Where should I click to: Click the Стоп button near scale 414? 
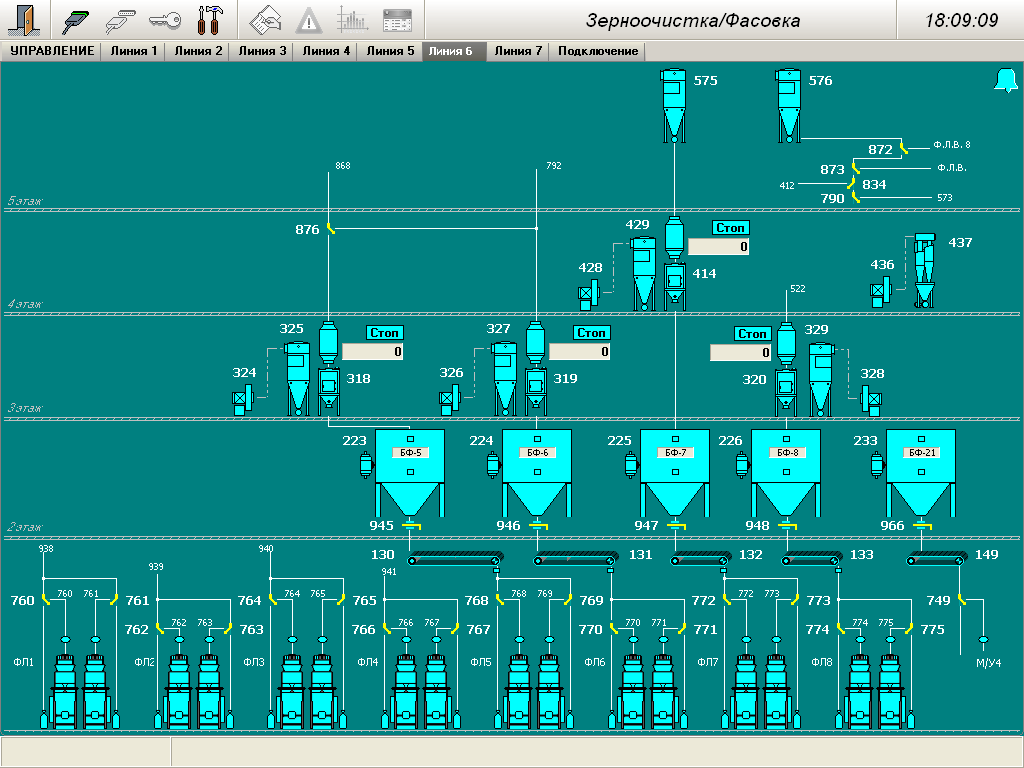point(730,228)
